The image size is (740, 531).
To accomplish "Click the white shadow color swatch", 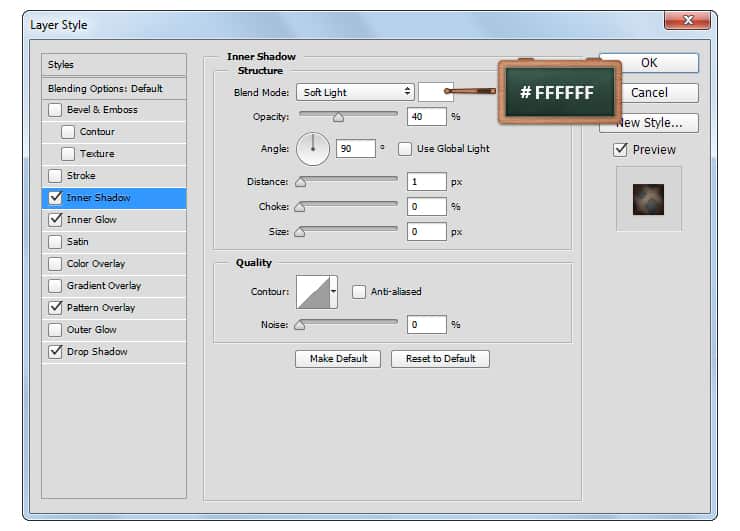I will [435, 92].
